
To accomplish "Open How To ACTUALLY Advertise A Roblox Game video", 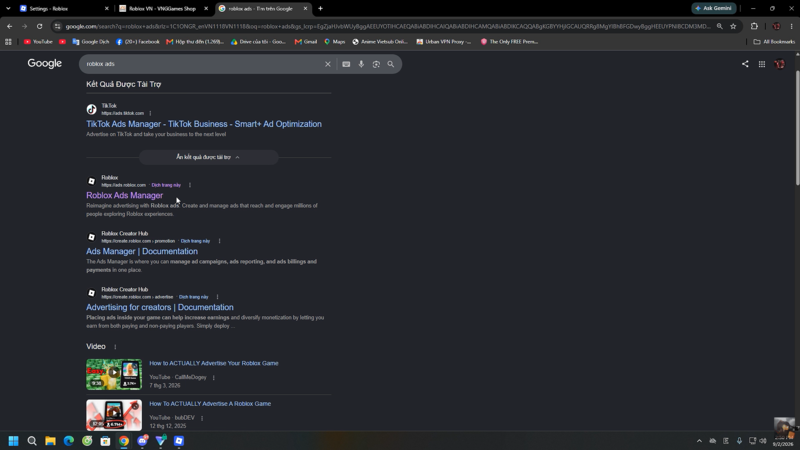I will pyautogui.click(x=210, y=404).
